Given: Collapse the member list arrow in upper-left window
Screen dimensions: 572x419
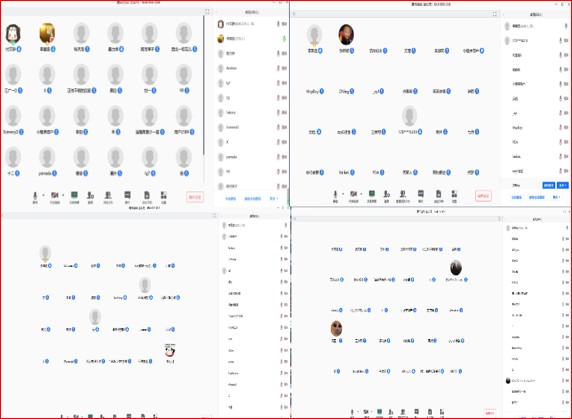Looking at the screenshot, I should (x=217, y=12).
